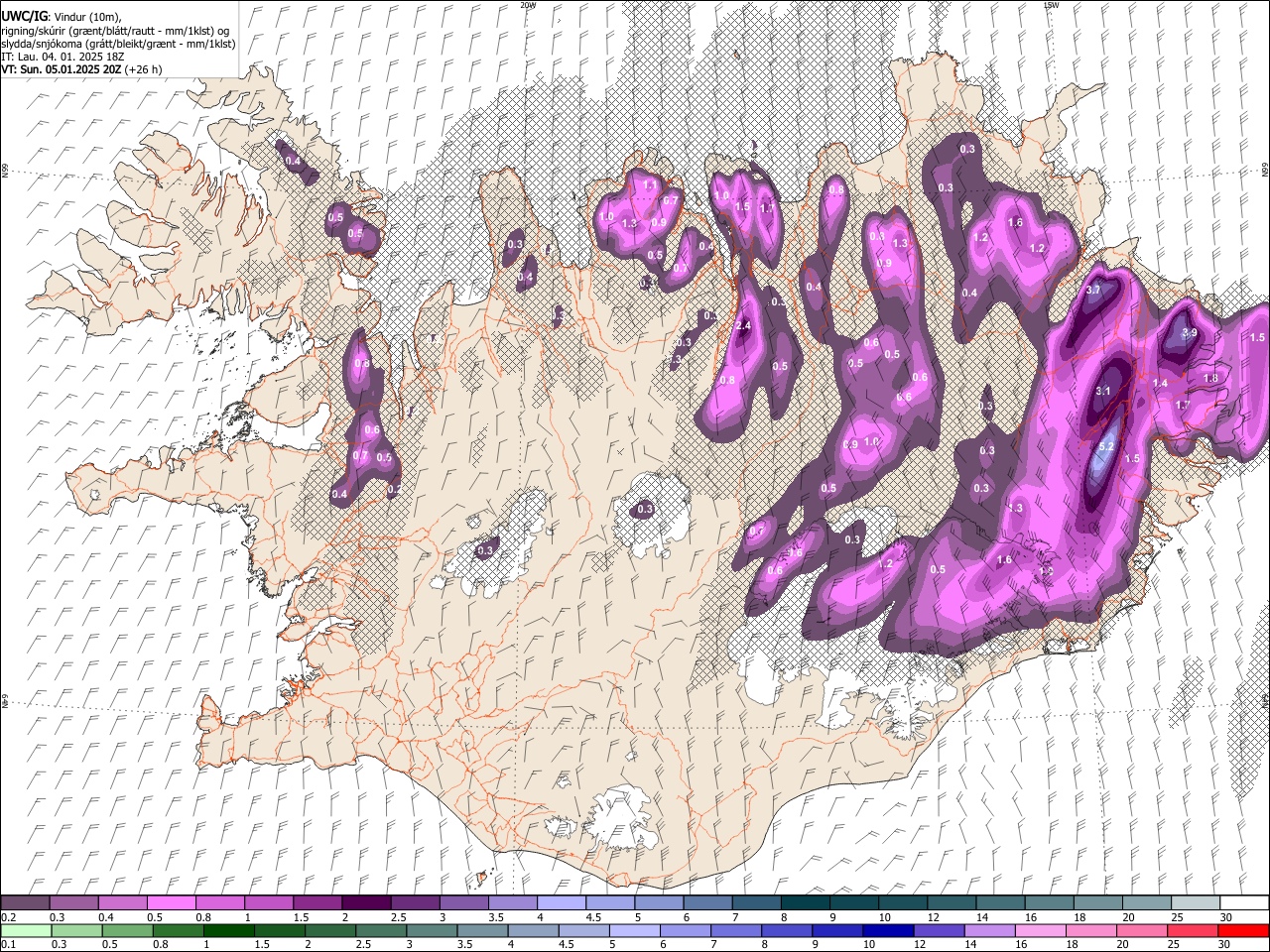Viewport: 1270px width, 952px height.
Task: Select the "IT: Lau. 04. 01. 2025 18Z" line
Action: (63, 57)
